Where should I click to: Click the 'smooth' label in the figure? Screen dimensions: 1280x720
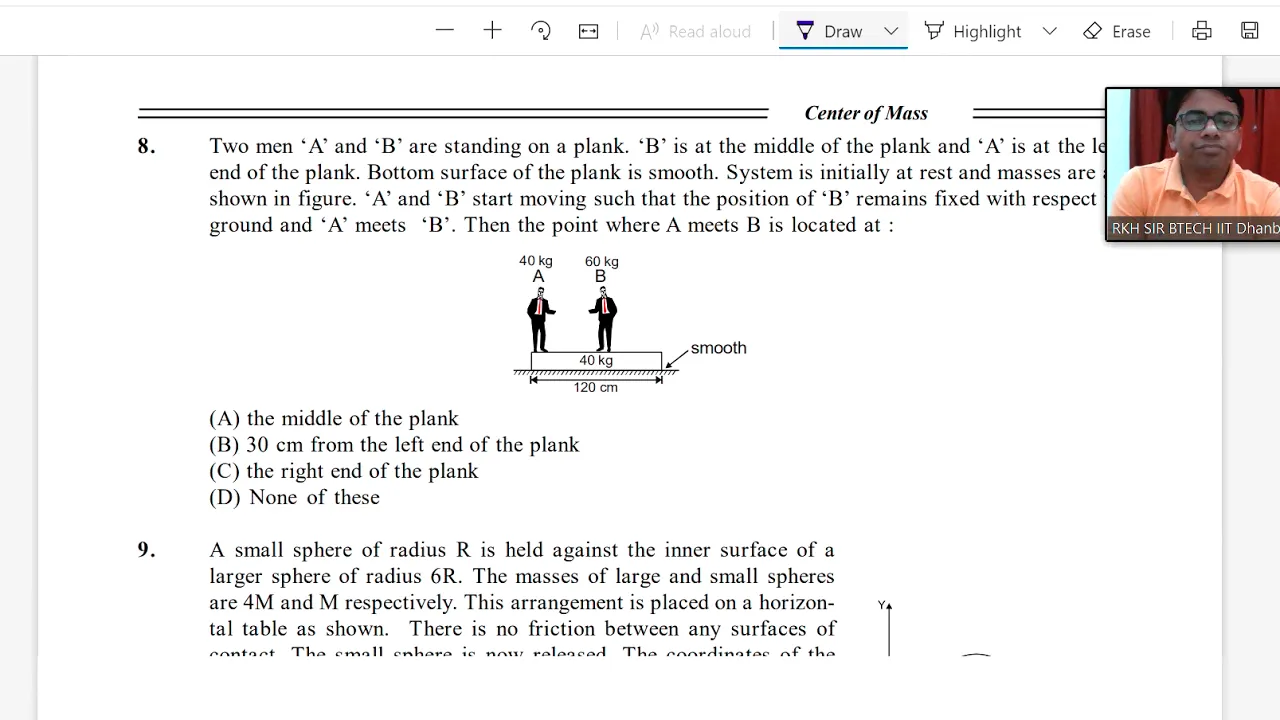[x=718, y=348]
